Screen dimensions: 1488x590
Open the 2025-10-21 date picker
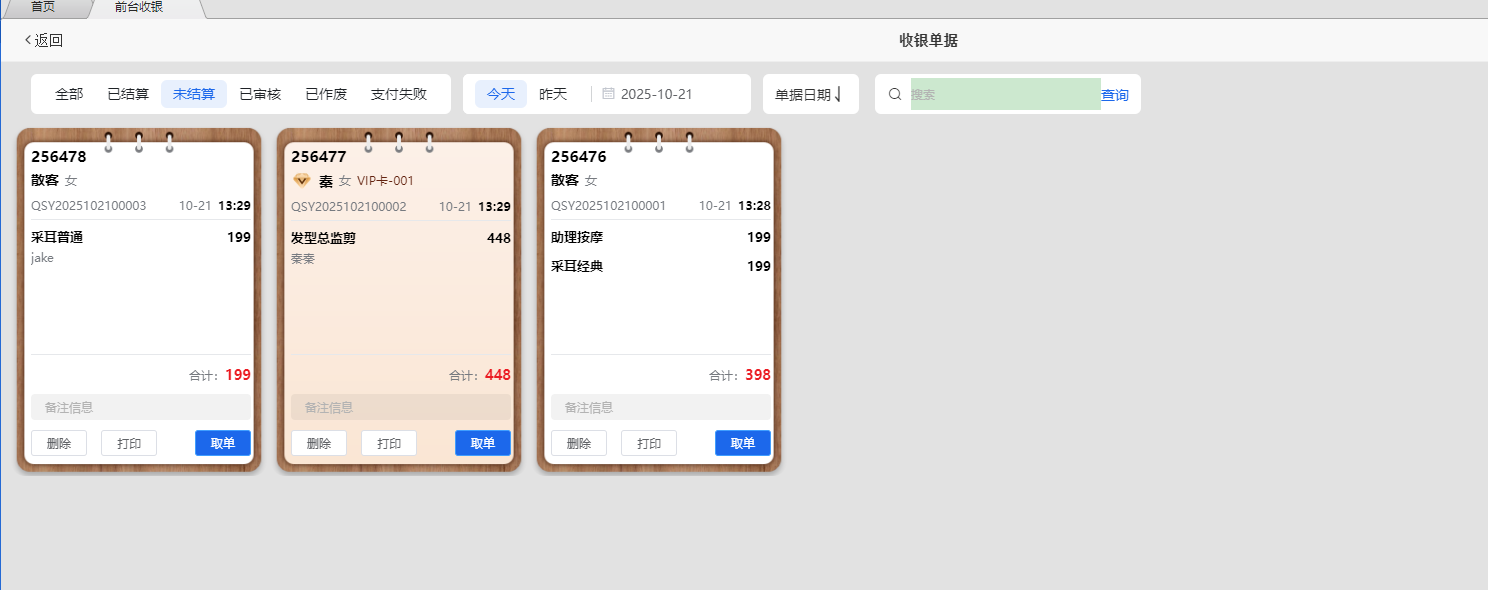pyautogui.click(x=656, y=94)
